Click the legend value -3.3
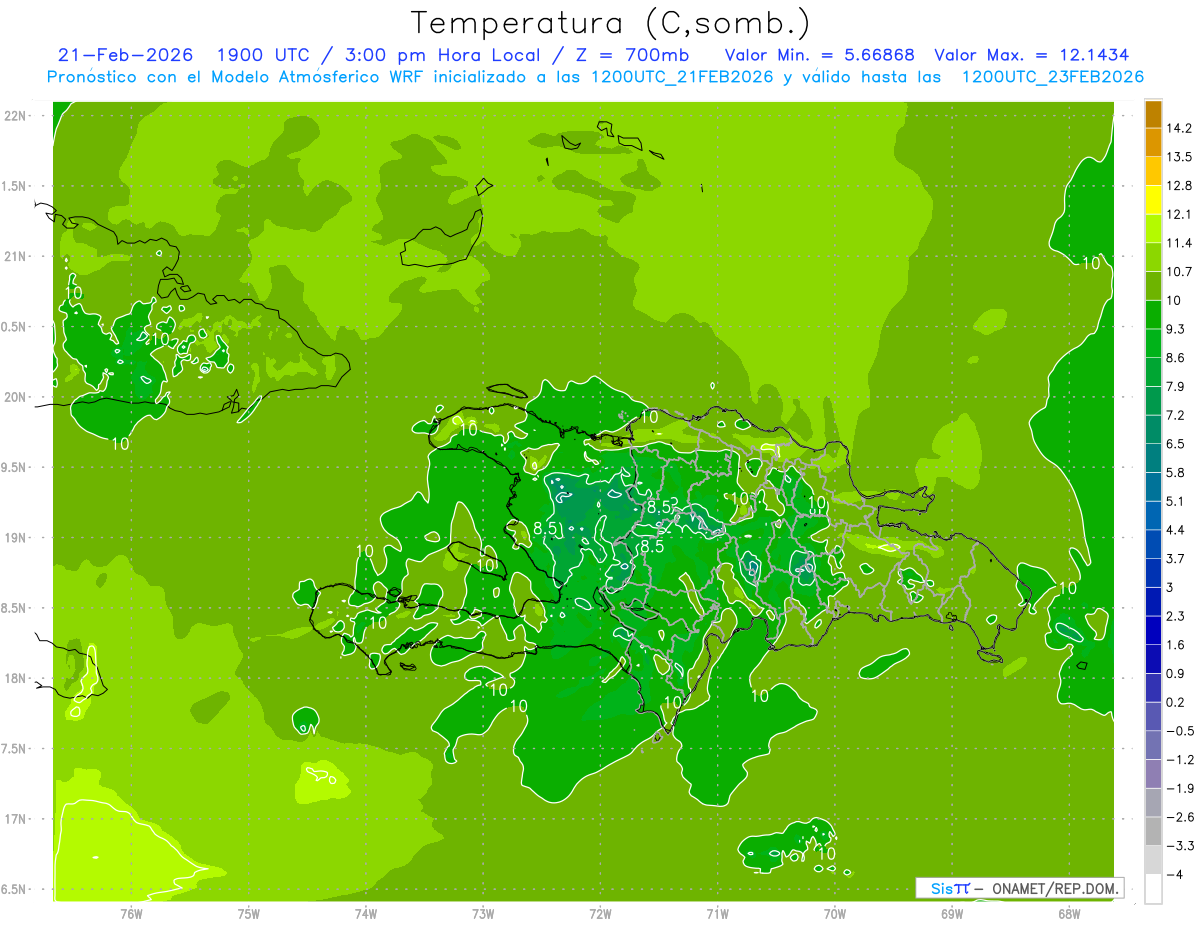The height and width of the screenshot is (927, 1200). tap(1180, 846)
